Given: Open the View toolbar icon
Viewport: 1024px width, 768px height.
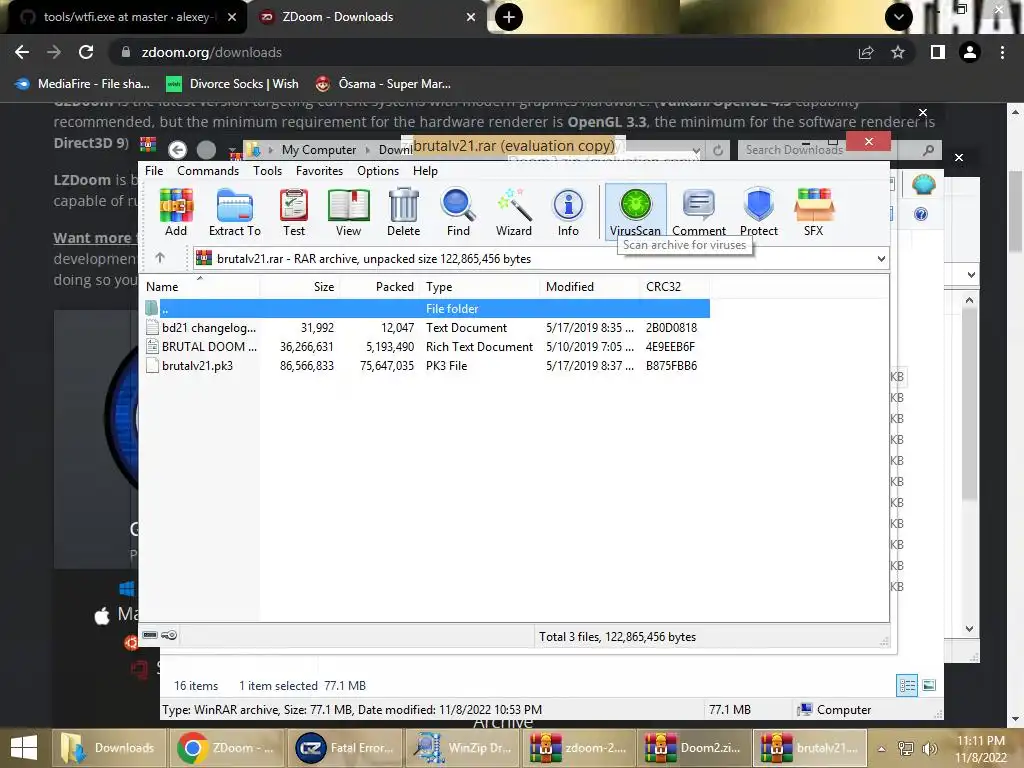Looking at the screenshot, I should [x=348, y=212].
